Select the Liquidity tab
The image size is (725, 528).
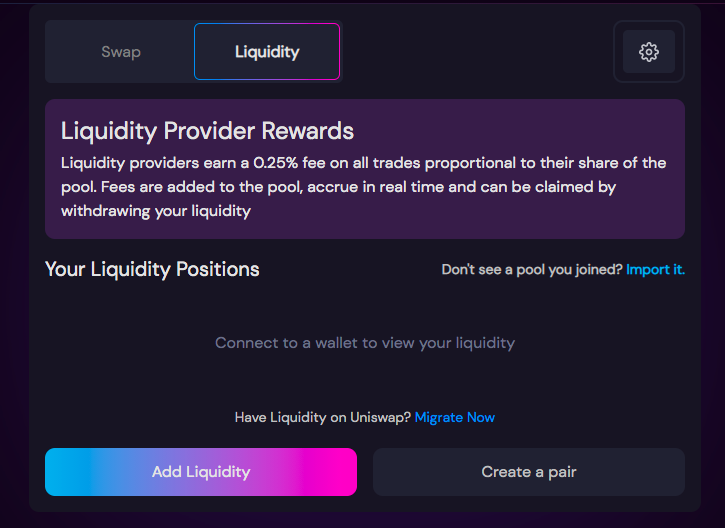pos(267,52)
